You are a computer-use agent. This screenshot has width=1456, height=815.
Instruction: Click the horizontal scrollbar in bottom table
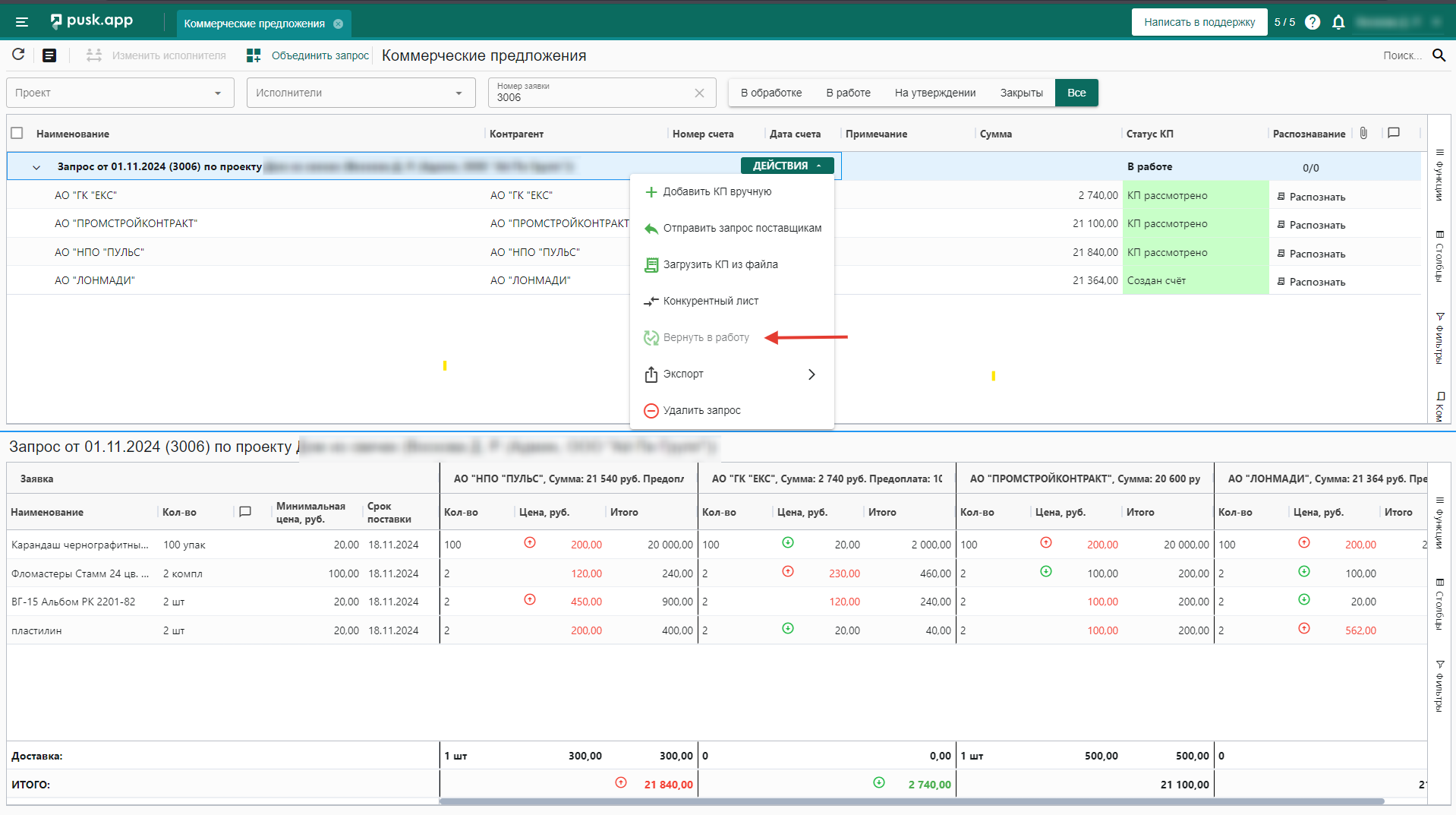(912, 801)
